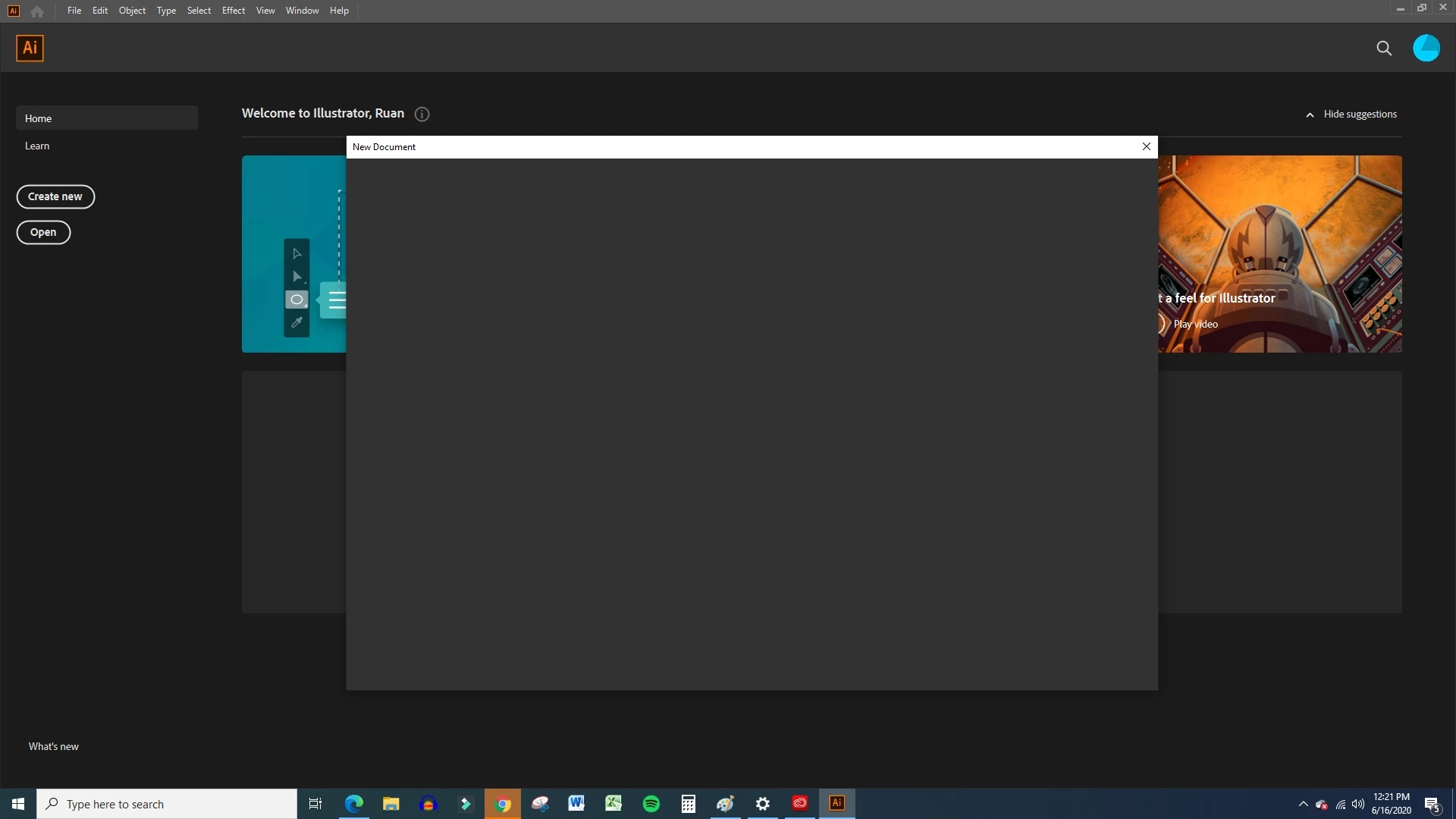Viewport: 1456px width, 819px height.
Task: Click the Illustrator home icon in menu bar
Action: click(36, 11)
